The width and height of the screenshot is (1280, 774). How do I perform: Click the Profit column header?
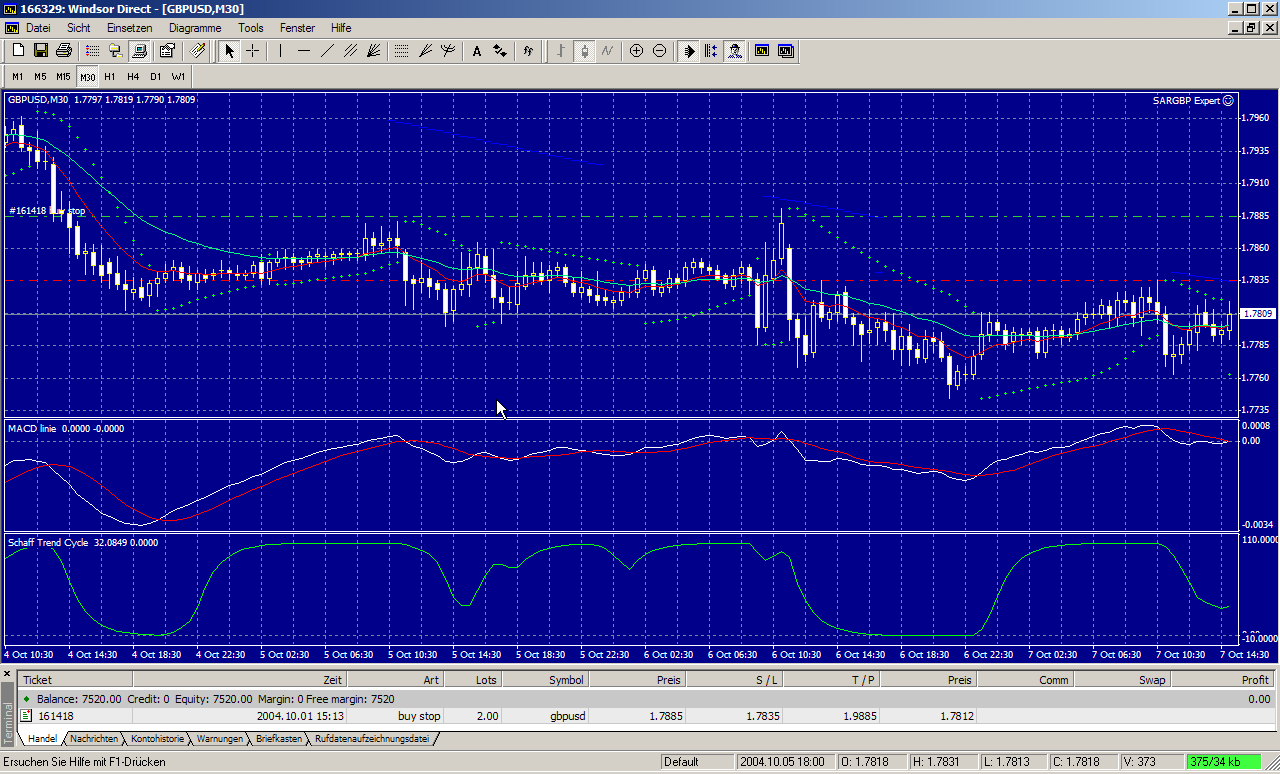click(x=1253, y=680)
